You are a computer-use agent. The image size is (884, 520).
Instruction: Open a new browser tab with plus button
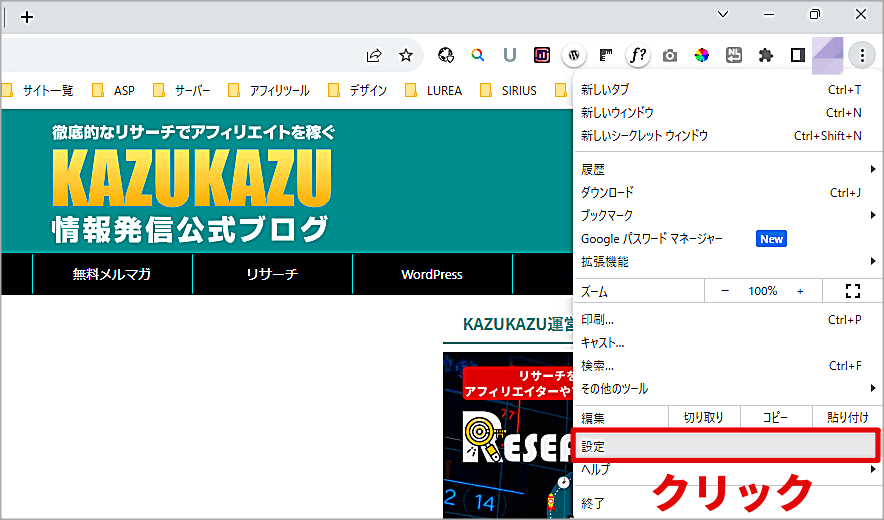pyautogui.click(x=26, y=17)
